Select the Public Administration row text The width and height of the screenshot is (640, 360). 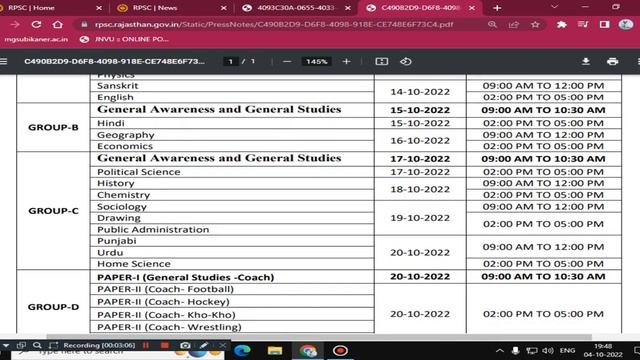(x=153, y=229)
